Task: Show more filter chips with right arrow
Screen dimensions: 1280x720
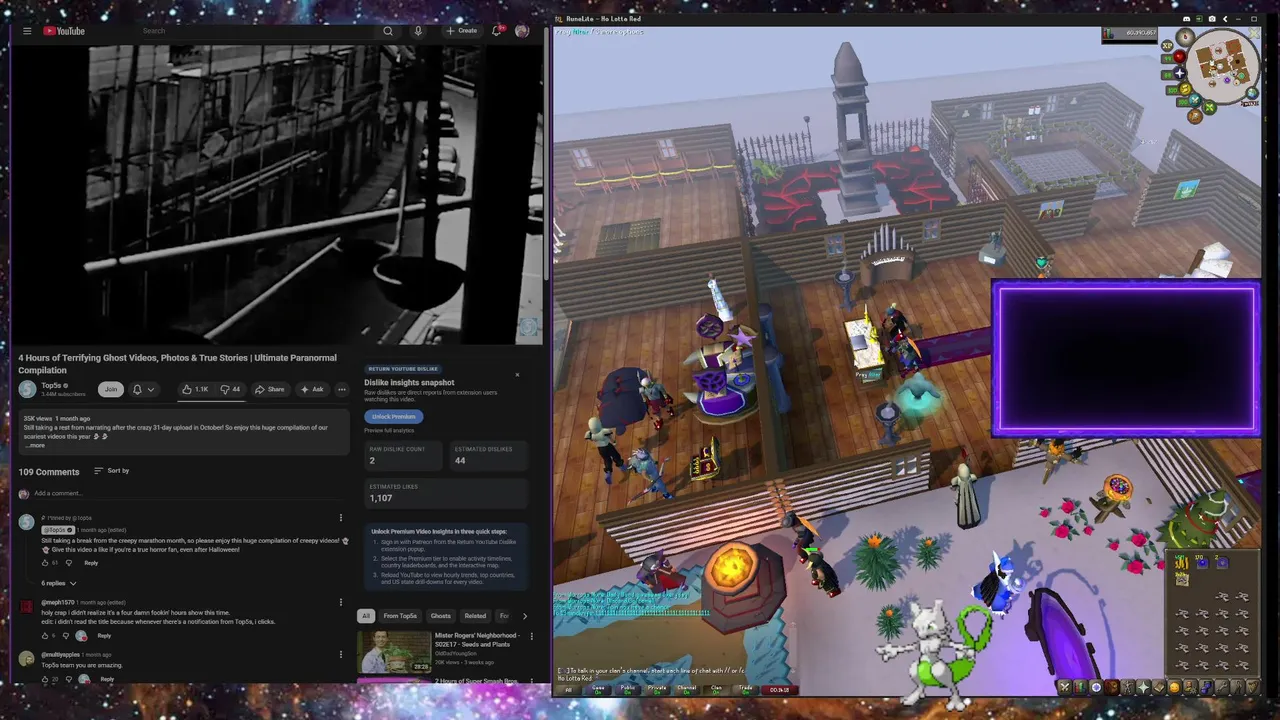Action: 525,616
